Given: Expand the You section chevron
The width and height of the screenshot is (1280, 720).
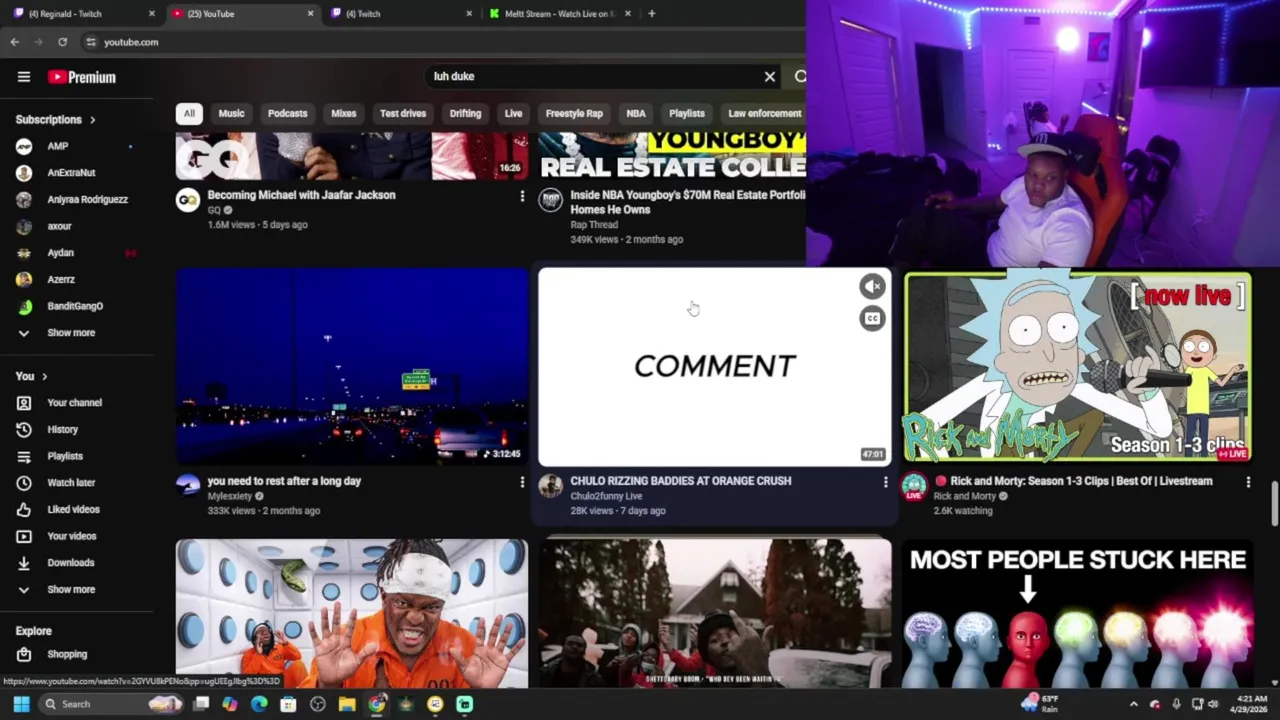Looking at the screenshot, I should [x=44, y=376].
